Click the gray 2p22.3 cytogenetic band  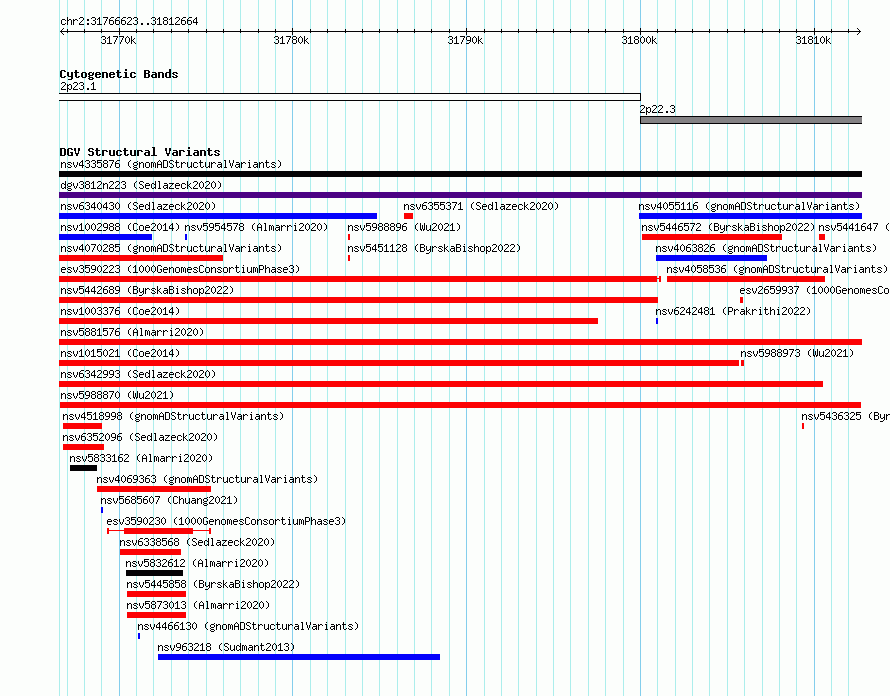[751, 120]
